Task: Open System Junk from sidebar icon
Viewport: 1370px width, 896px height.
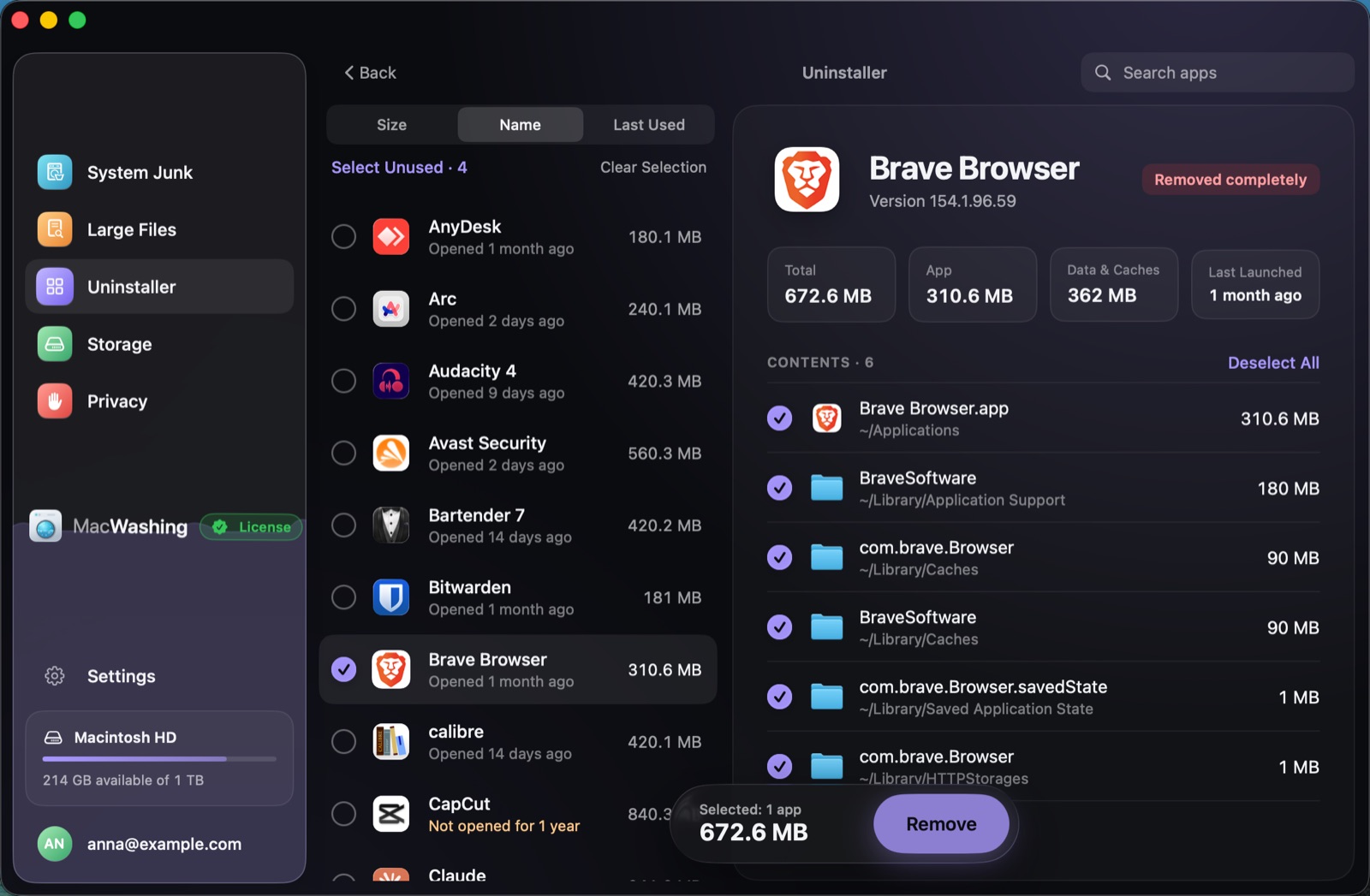Action: (55, 172)
